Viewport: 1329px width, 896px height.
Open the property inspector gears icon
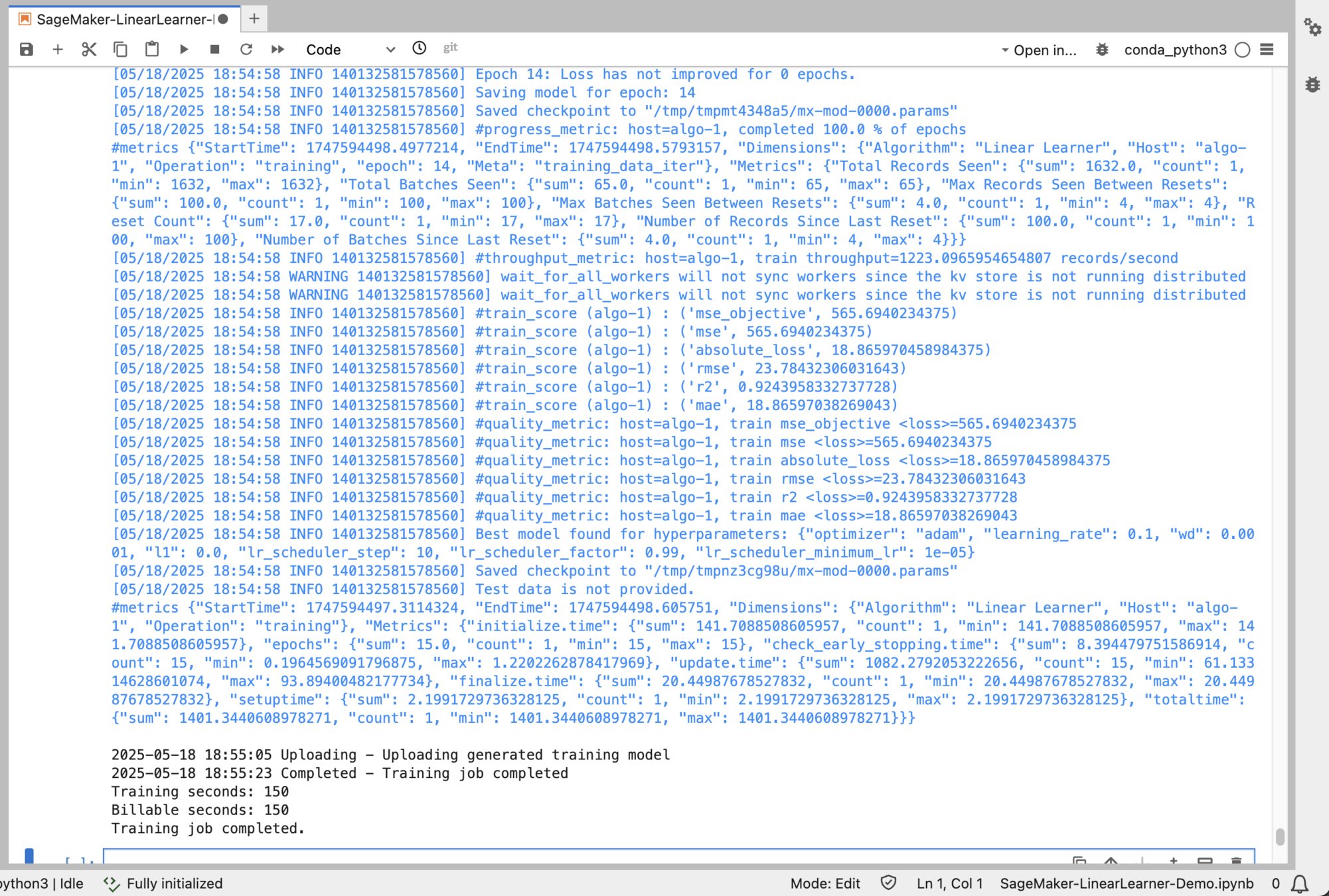coord(1312,27)
